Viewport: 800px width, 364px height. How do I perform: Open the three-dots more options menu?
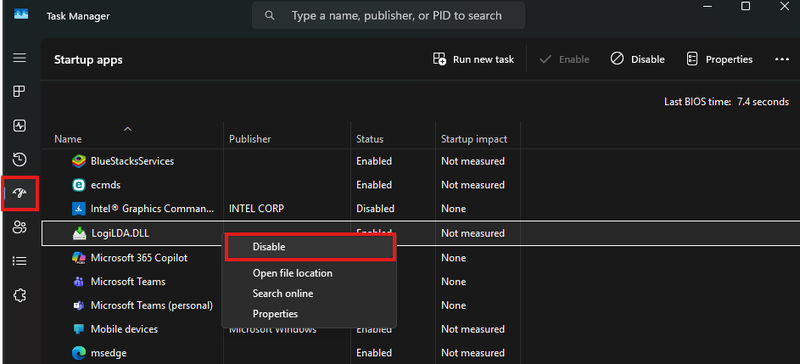click(782, 59)
